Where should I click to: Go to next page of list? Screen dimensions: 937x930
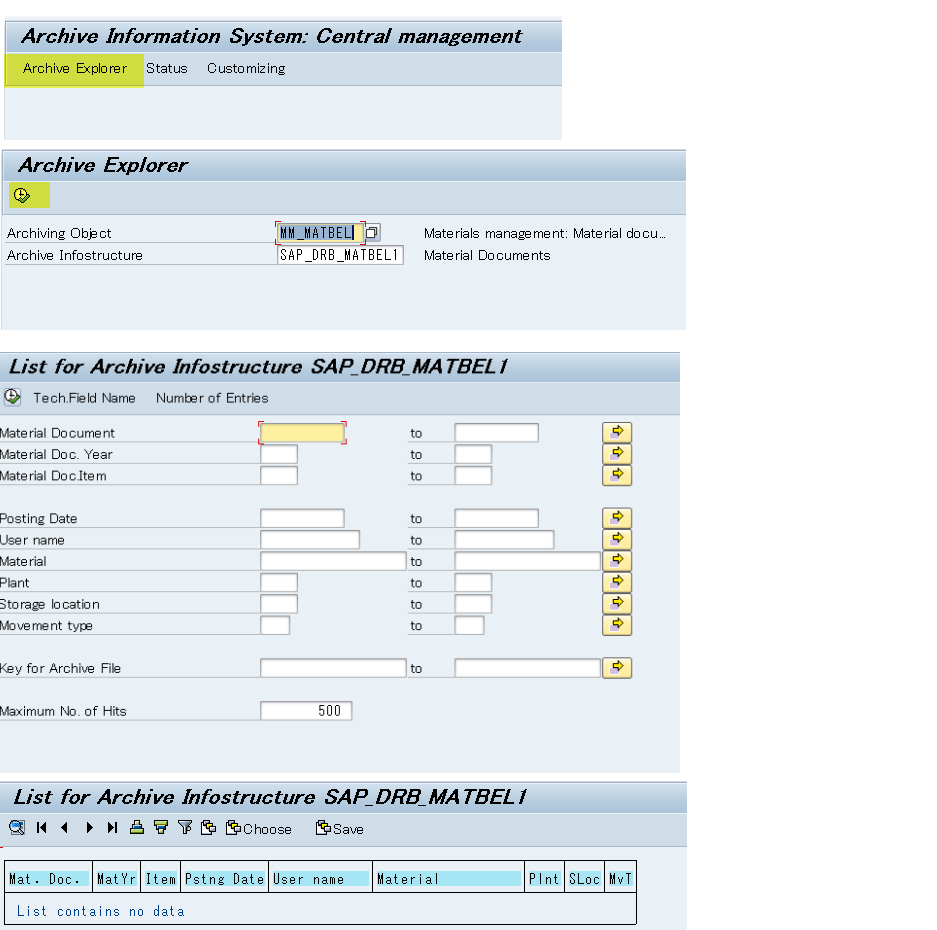89,828
